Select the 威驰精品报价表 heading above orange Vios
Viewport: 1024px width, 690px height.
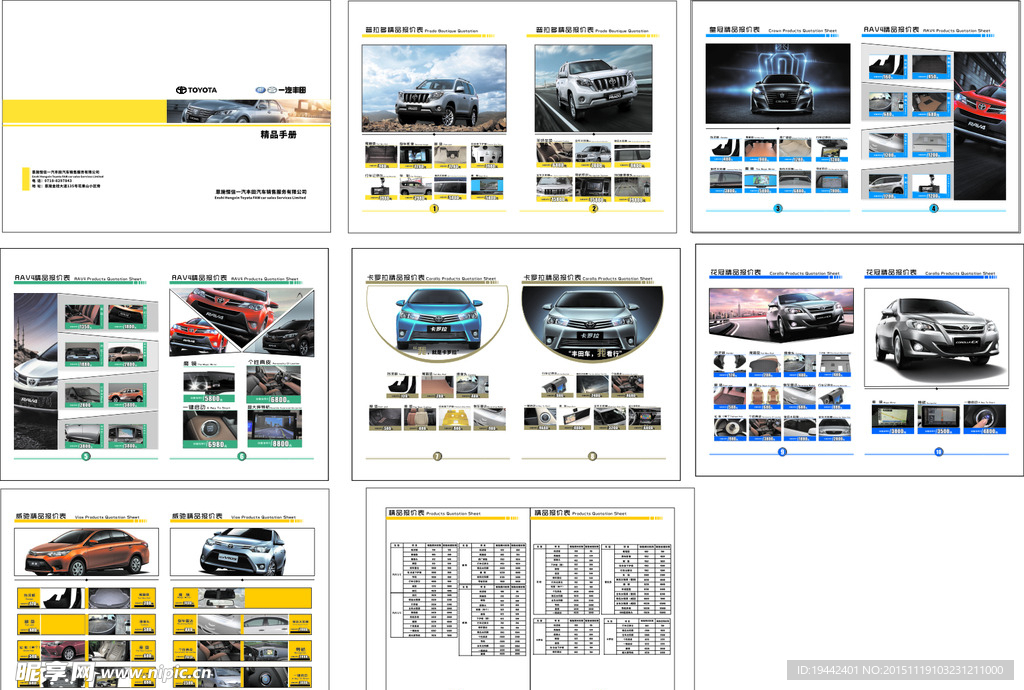[40, 516]
